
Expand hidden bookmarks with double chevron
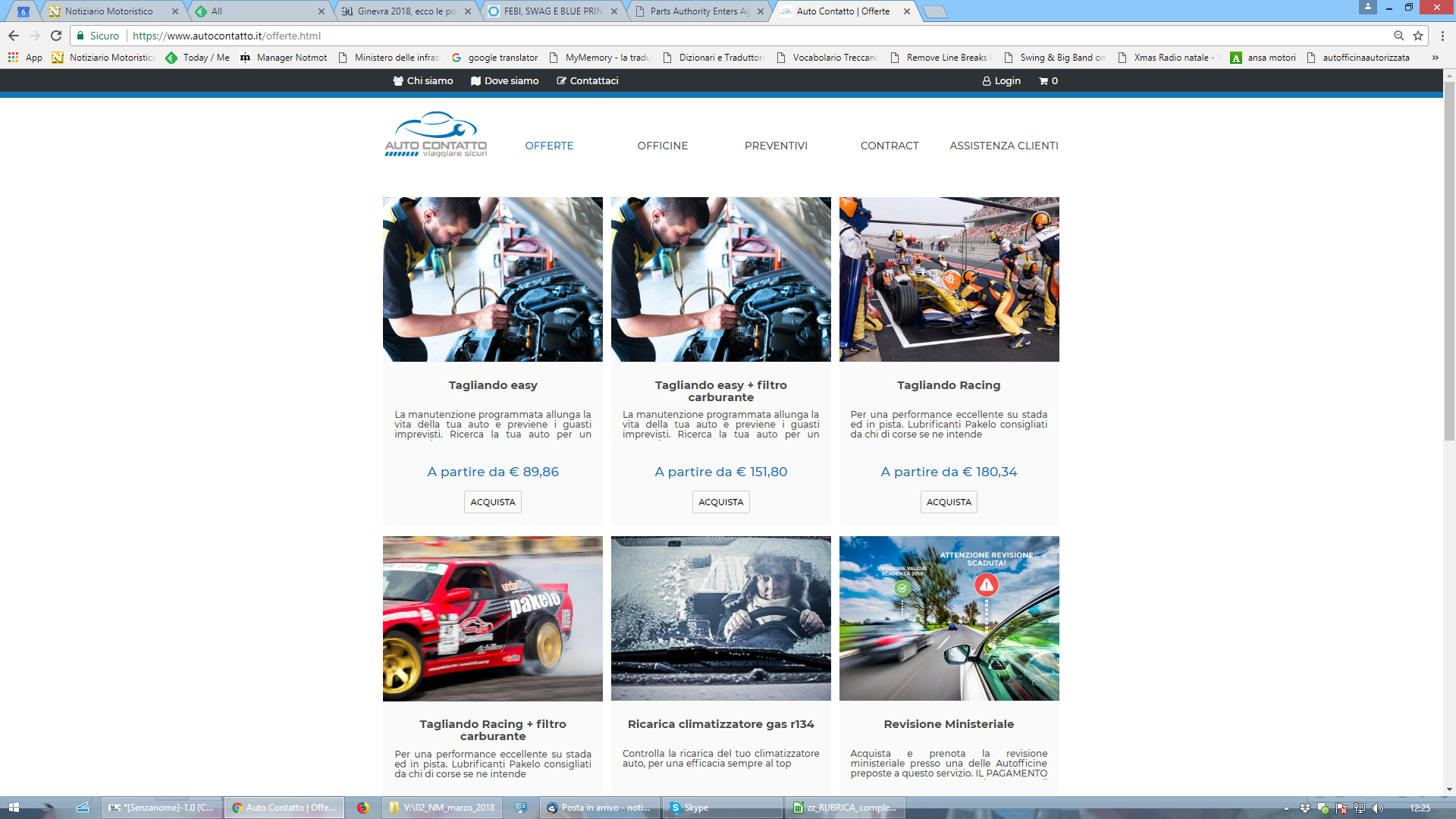click(x=1435, y=58)
